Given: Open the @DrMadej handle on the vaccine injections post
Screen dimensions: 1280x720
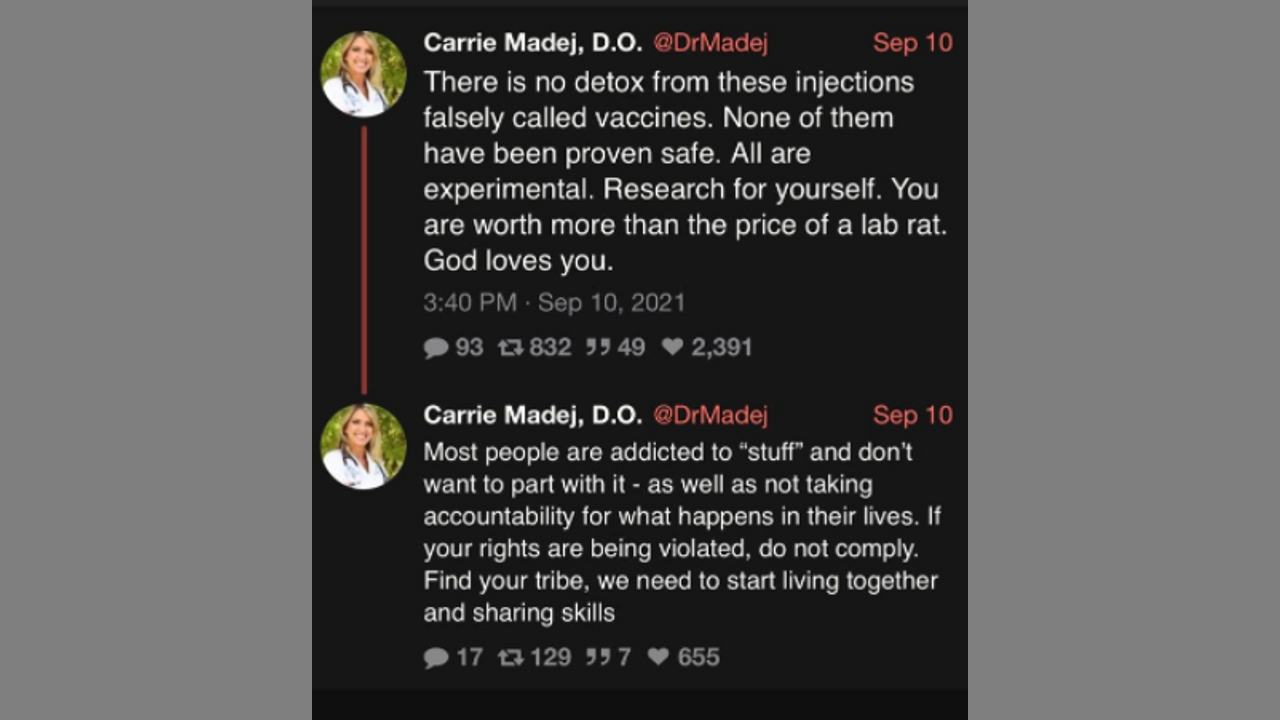Looking at the screenshot, I should click(x=710, y=43).
